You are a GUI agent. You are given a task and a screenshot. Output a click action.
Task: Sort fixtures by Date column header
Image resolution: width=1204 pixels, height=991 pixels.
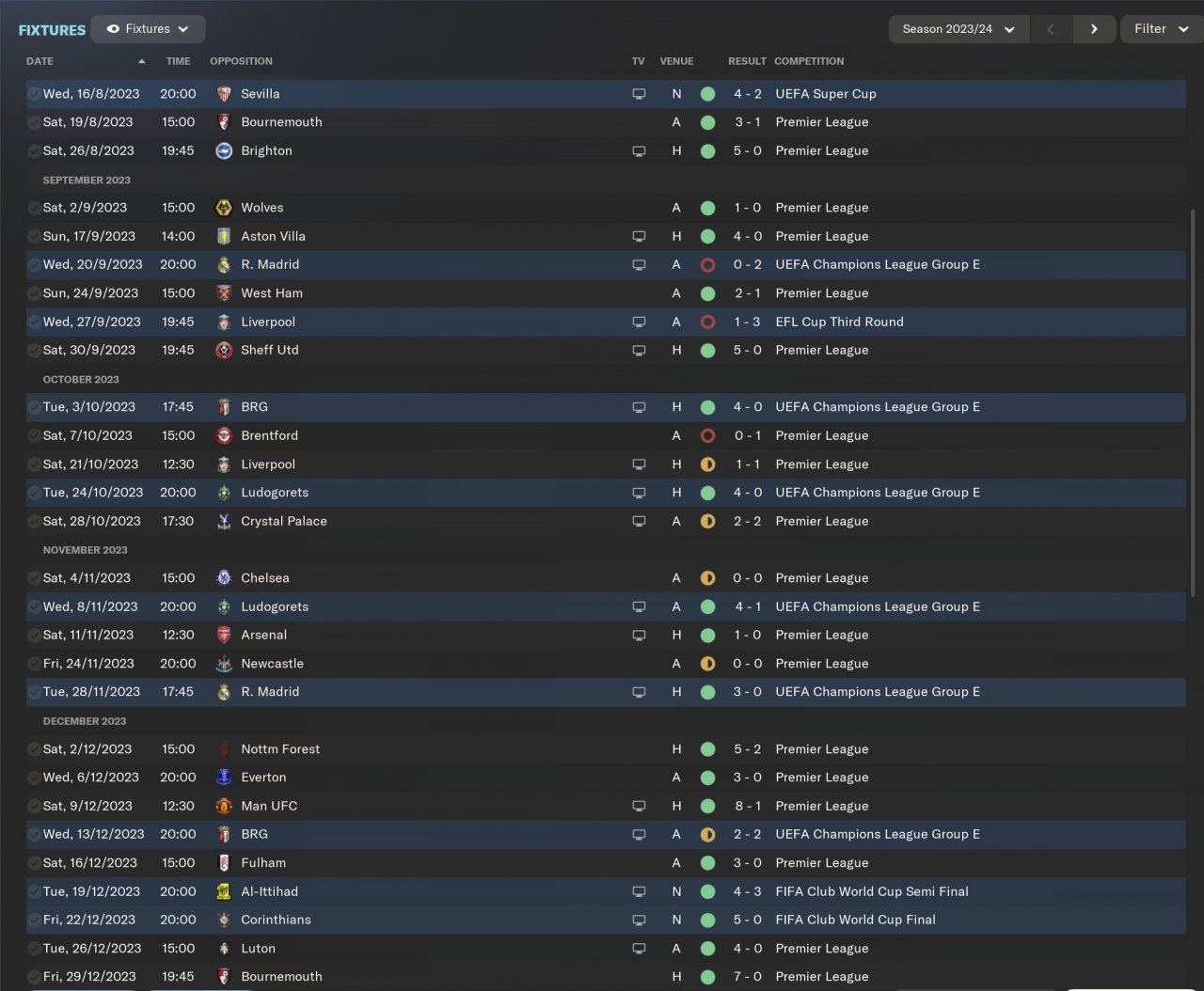tap(40, 61)
